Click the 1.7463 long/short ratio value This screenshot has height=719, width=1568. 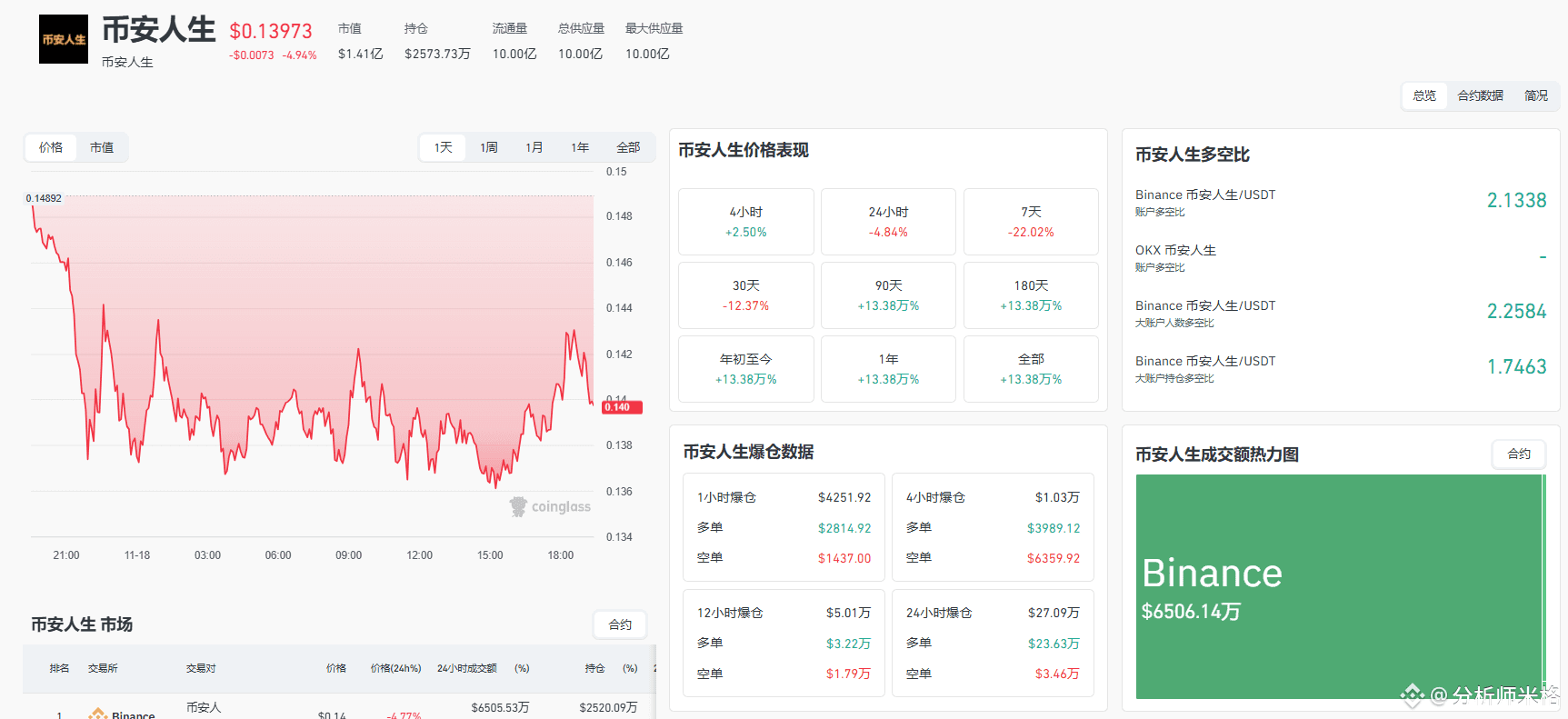(1516, 366)
